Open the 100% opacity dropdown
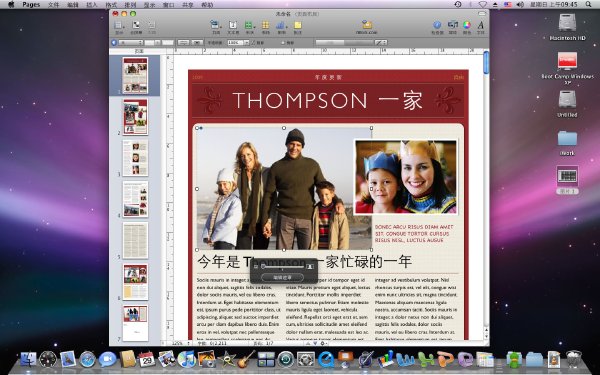The width and height of the screenshot is (600, 375). (x=247, y=43)
